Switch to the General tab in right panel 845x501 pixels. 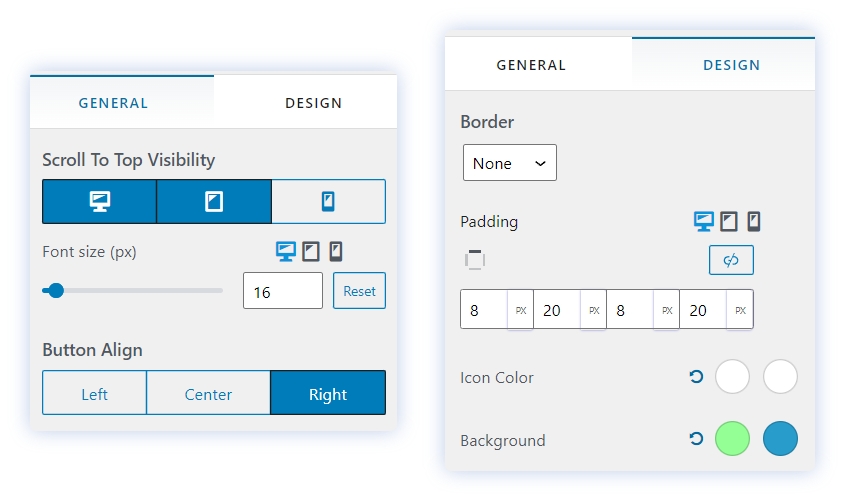tap(531, 65)
